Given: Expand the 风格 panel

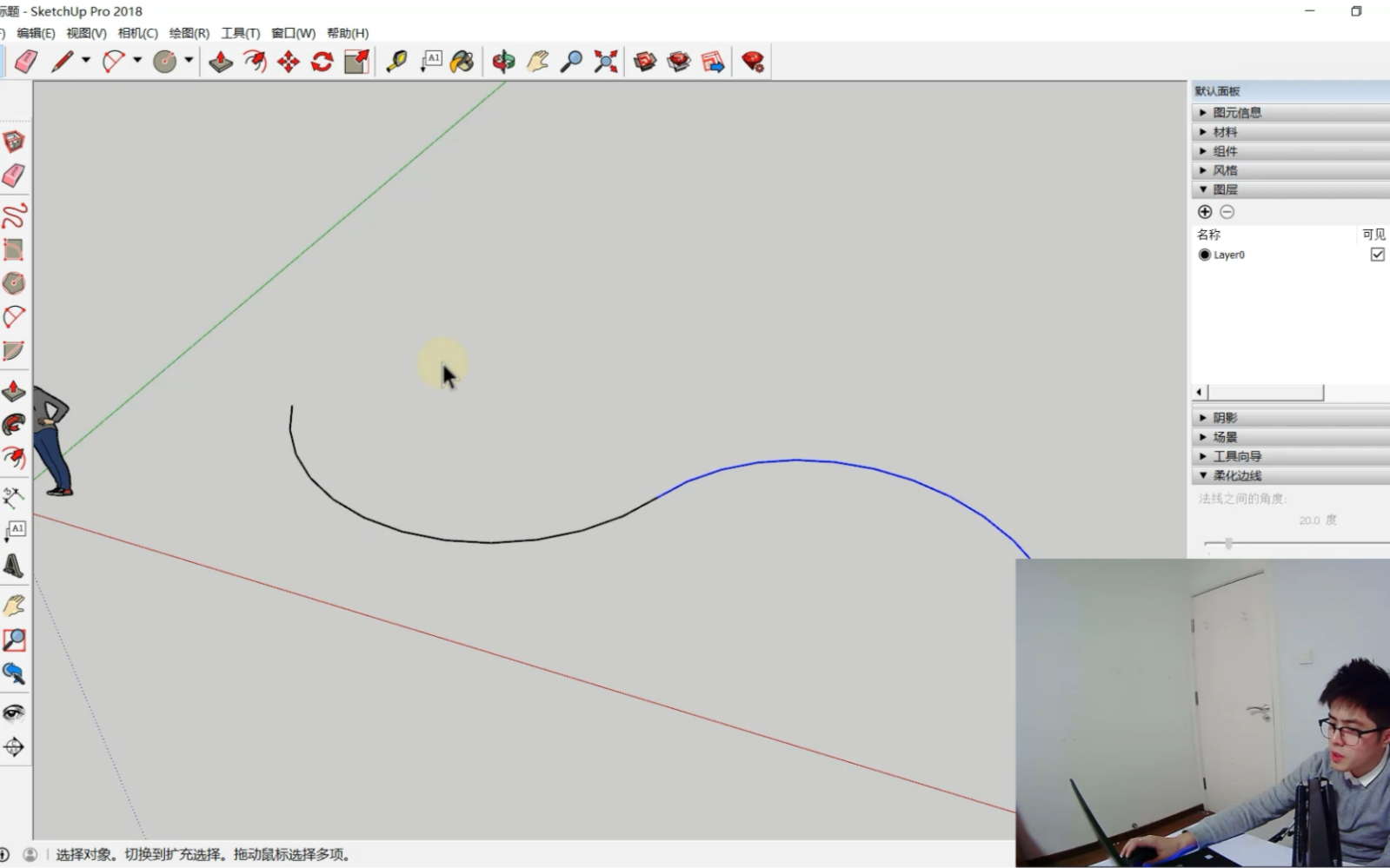Looking at the screenshot, I should click(1291, 170).
